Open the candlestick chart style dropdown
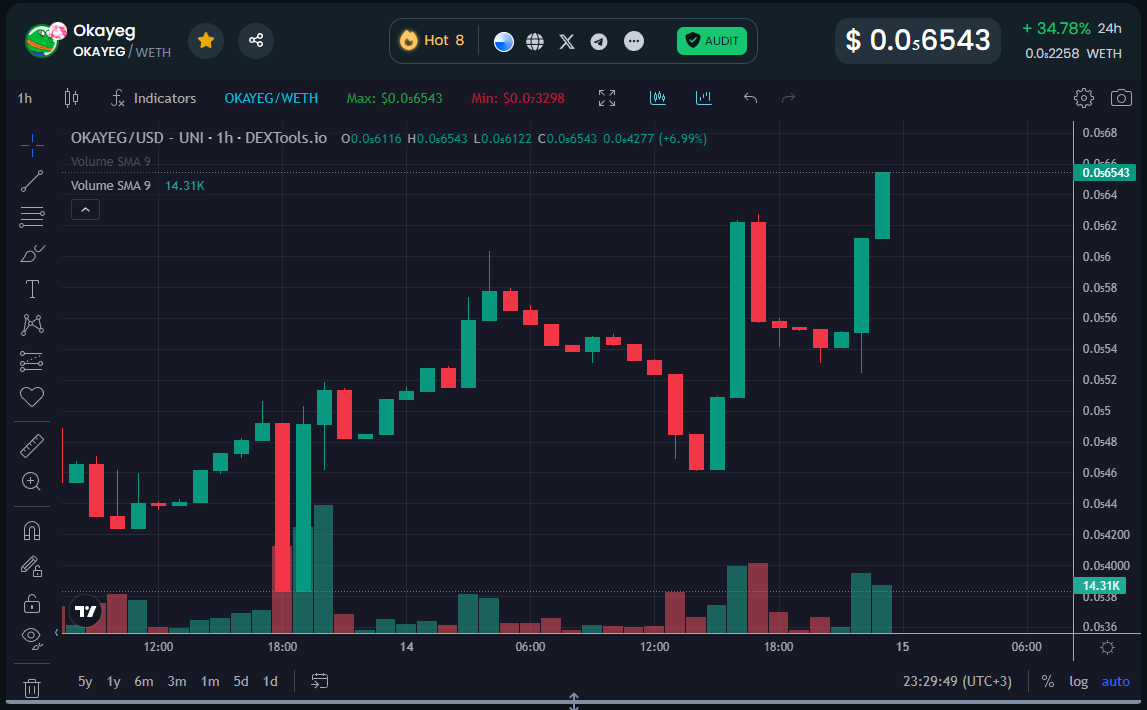The width and height of the screenshot is (1147, 710). pos(71,98)
